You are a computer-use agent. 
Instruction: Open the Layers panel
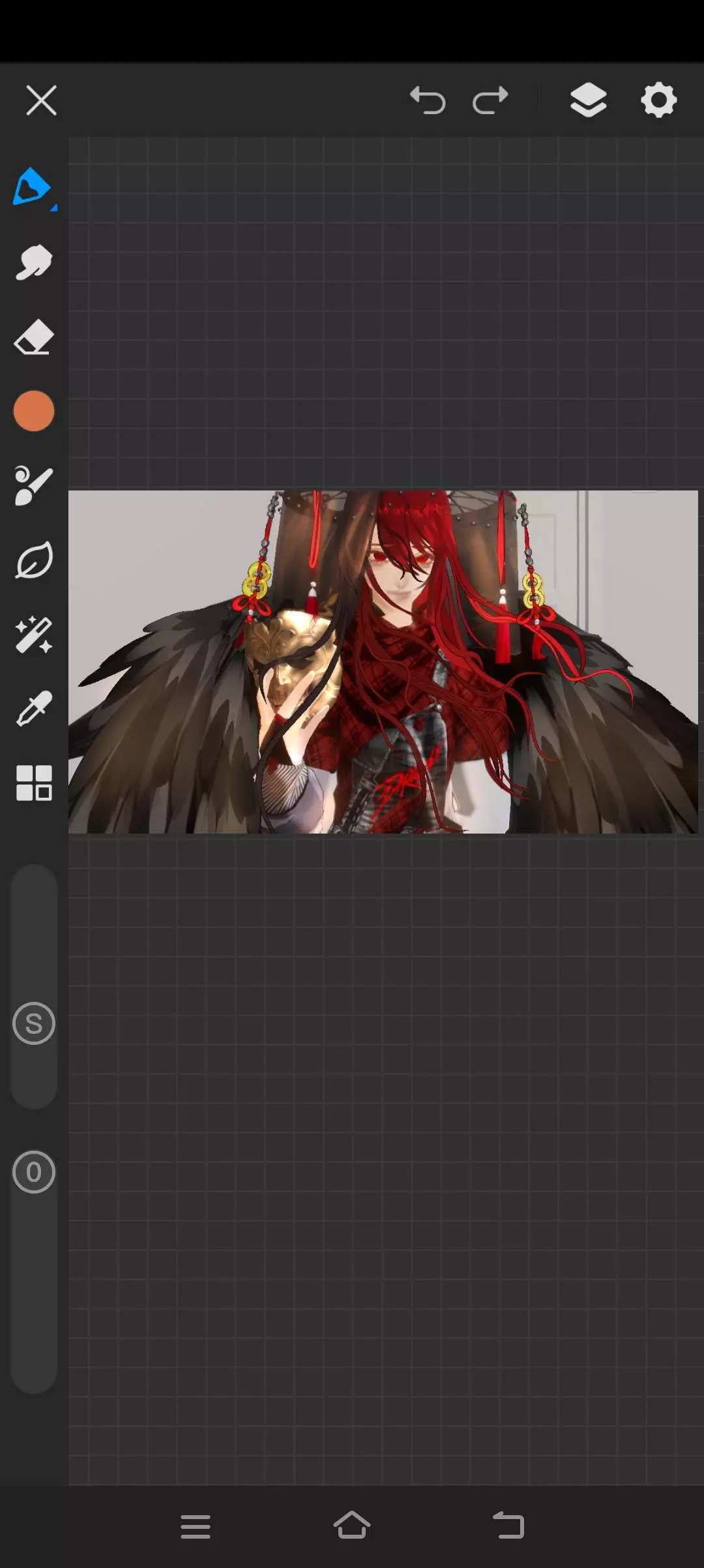tap(589, 100)
